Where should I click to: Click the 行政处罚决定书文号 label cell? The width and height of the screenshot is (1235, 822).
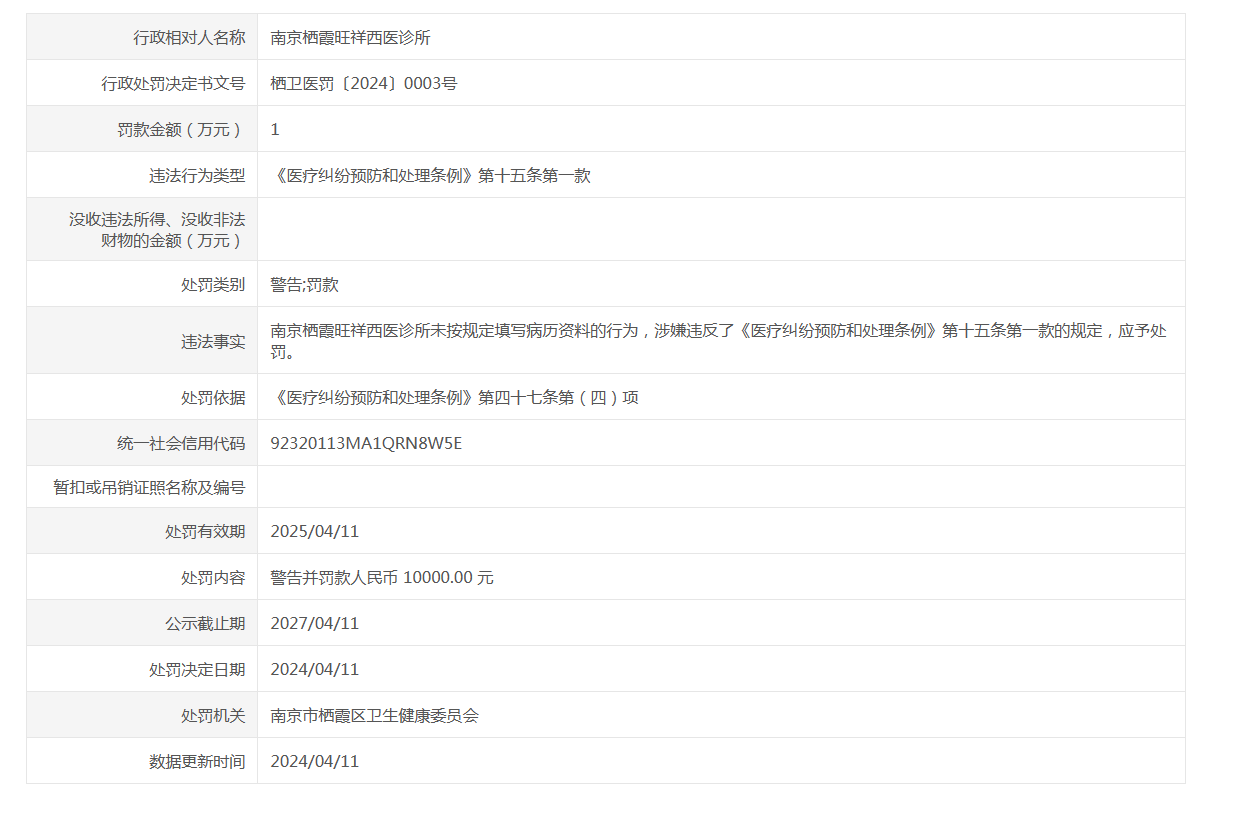coord(173,84)
